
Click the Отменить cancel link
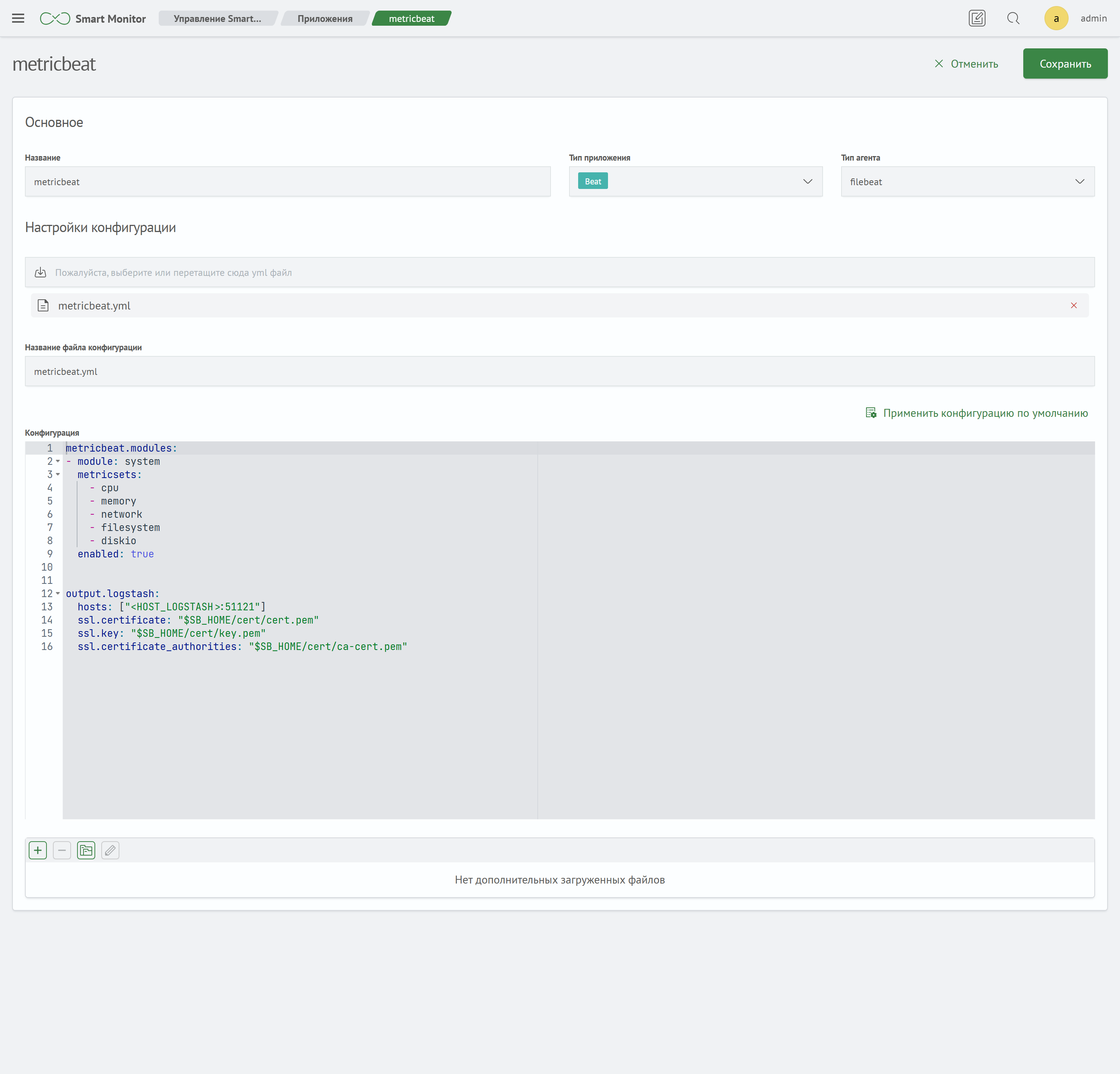[974, 64]
